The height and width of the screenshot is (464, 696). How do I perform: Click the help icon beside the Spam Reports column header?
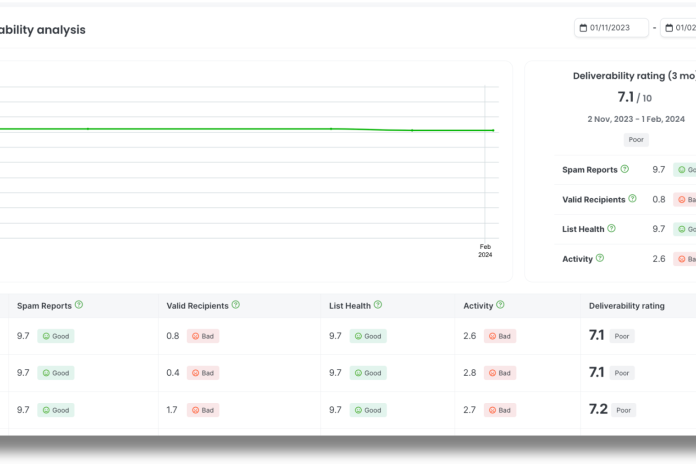[x=79, y=305]
